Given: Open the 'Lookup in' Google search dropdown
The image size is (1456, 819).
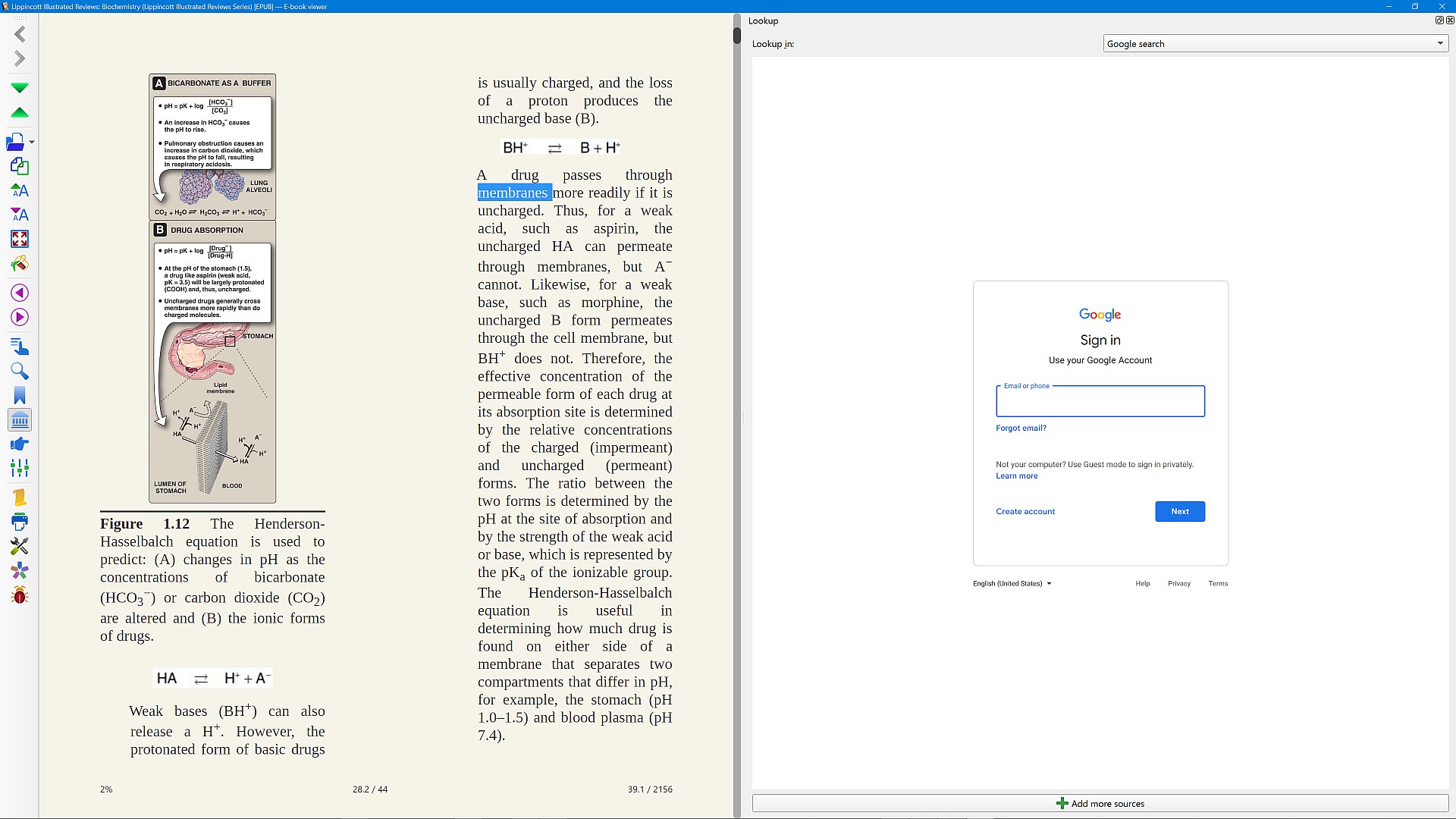Looking at the screenshot, I should coord(1274,44).
